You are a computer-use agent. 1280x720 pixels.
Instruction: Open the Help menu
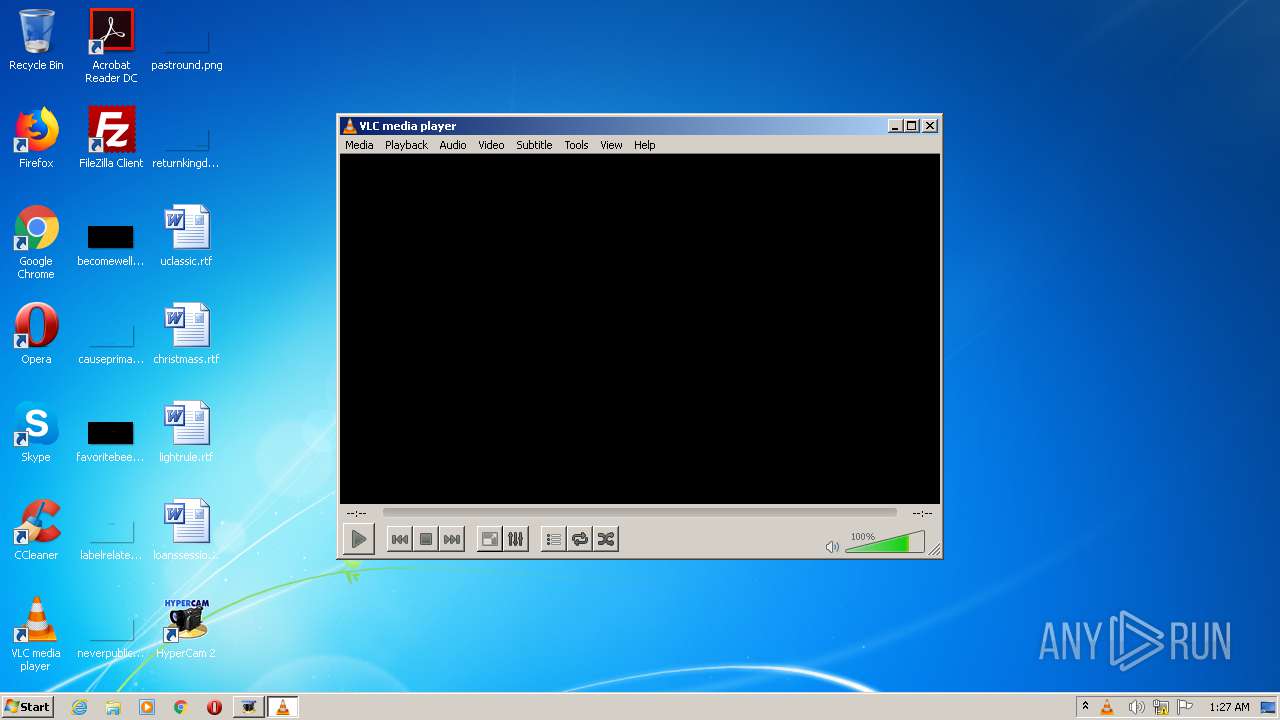click(x=645, y=145)
